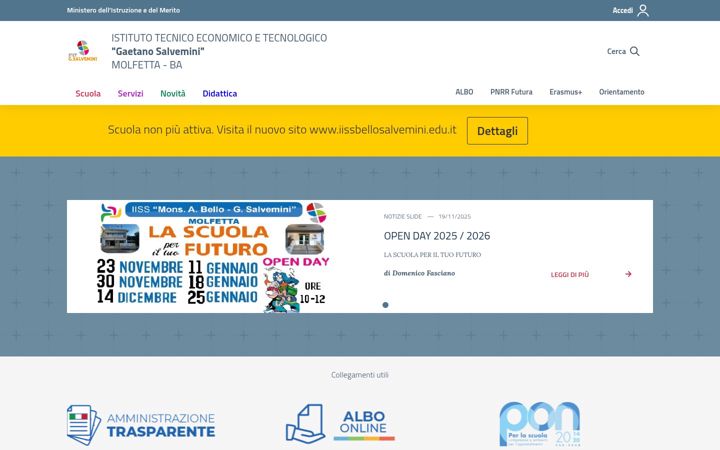Click the Dettagli button in yellow banner
This screenshot has height=450, width=720.
pyautogui.click(x=497, y=131)
